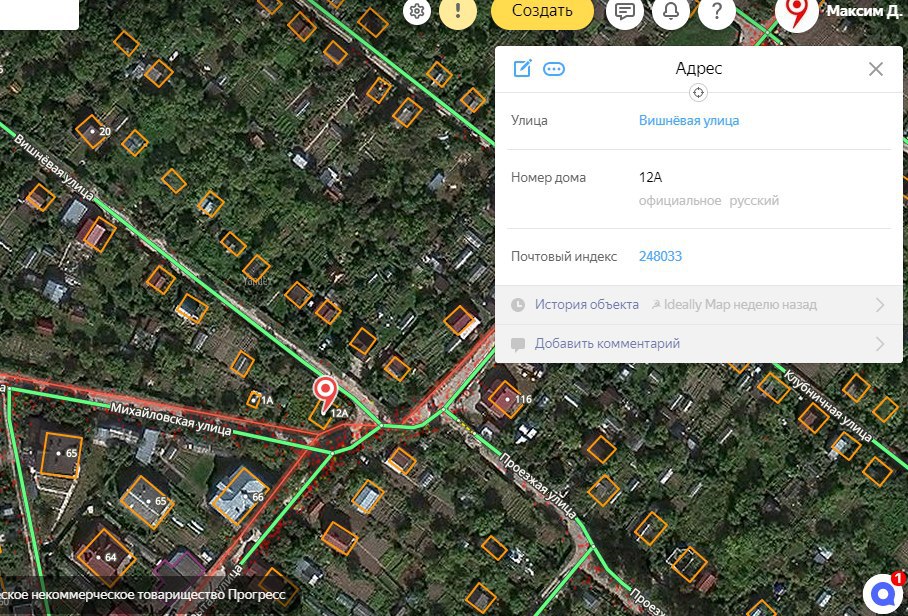Viewport: 908px width, 616px height.
Task: Click the center-on-object crosshair icon
Action: click(698, 93)
